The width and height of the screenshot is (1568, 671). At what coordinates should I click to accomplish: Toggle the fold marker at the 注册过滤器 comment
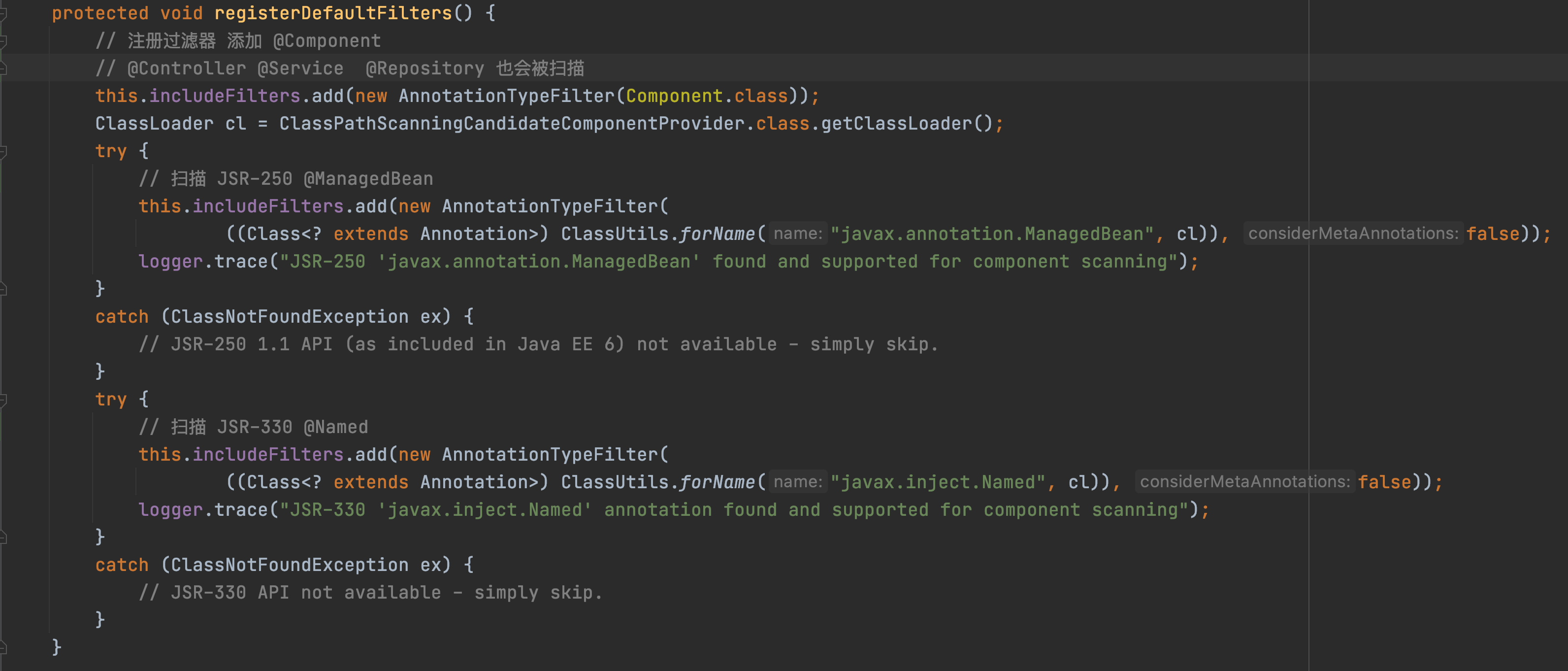3,41
